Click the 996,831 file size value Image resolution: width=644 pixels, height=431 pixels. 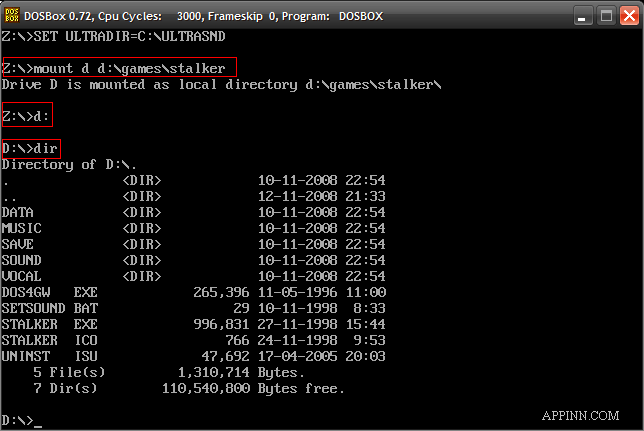coord(221,325)
